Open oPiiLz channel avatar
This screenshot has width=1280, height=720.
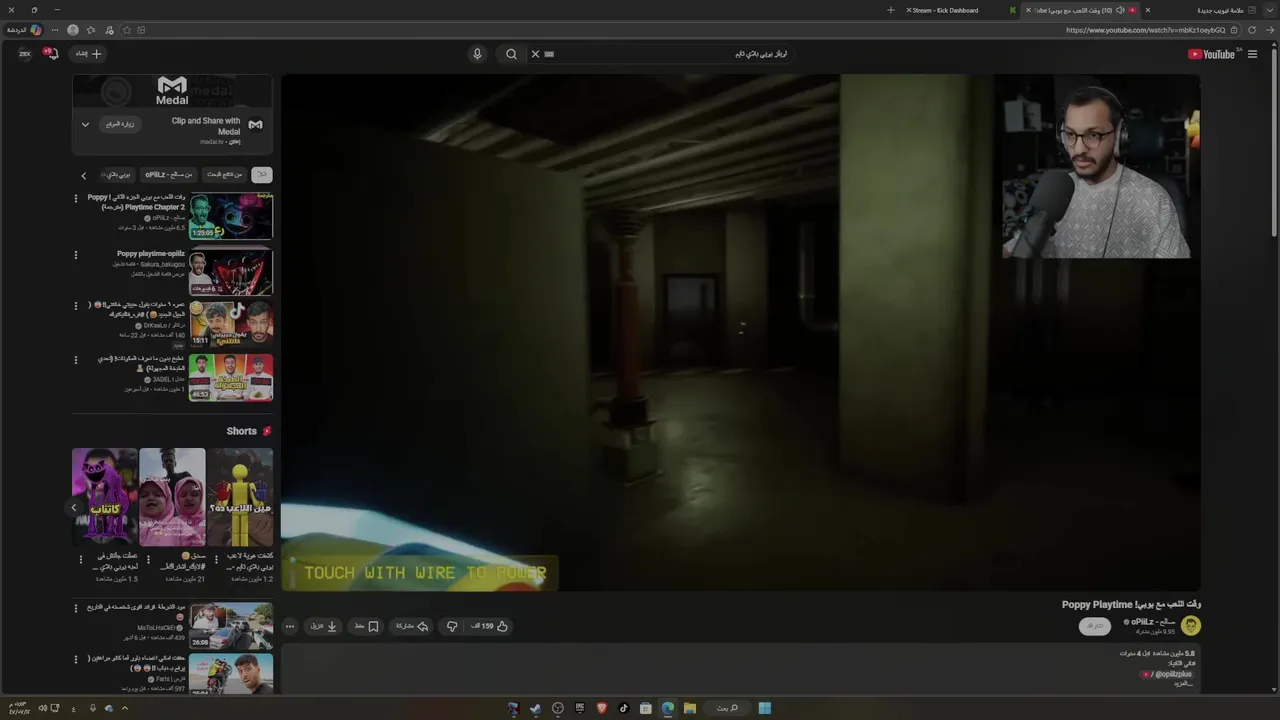1190,626
